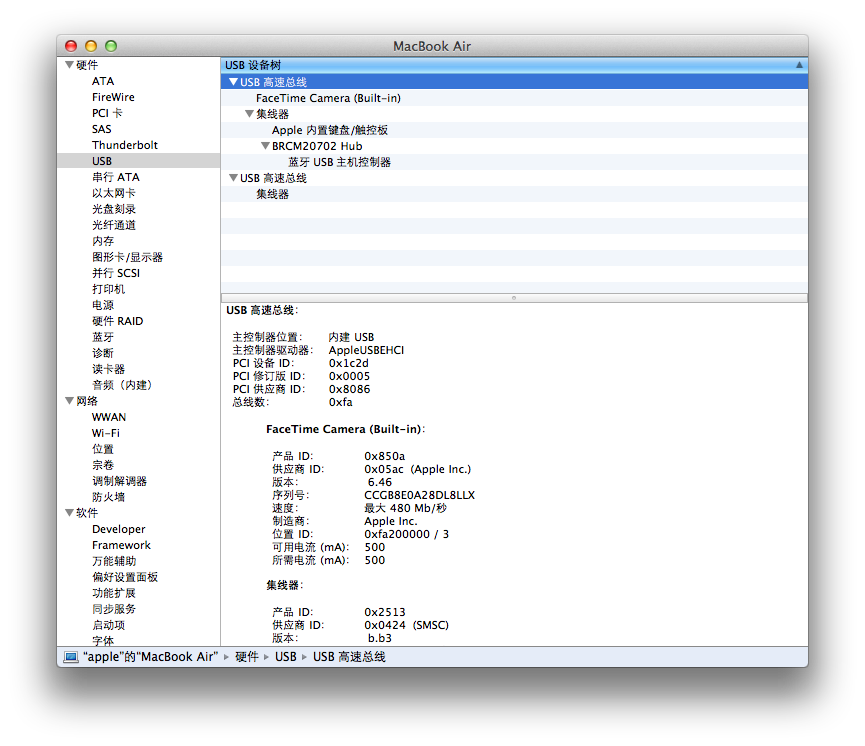Select SAS in the sidebar
865x746 pixels.
tap(102, 129)
